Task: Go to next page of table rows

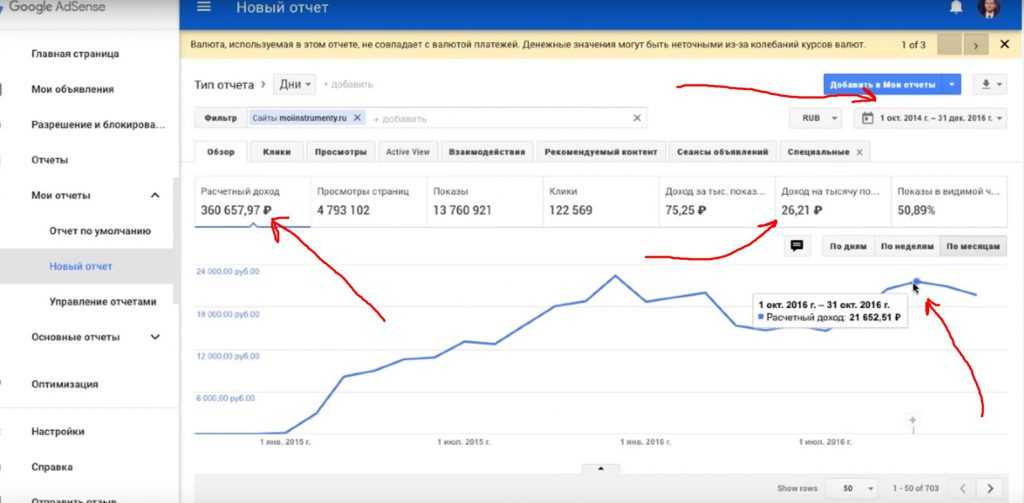Action: click(x=991, y=488)
